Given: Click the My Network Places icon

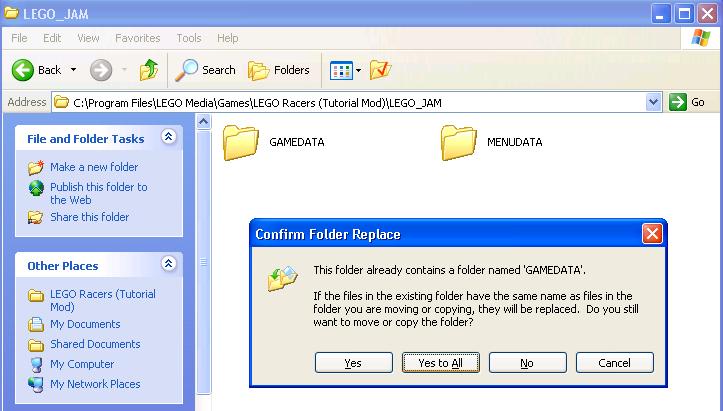Looking at the screenshot, I should click(x=36, y=384).
